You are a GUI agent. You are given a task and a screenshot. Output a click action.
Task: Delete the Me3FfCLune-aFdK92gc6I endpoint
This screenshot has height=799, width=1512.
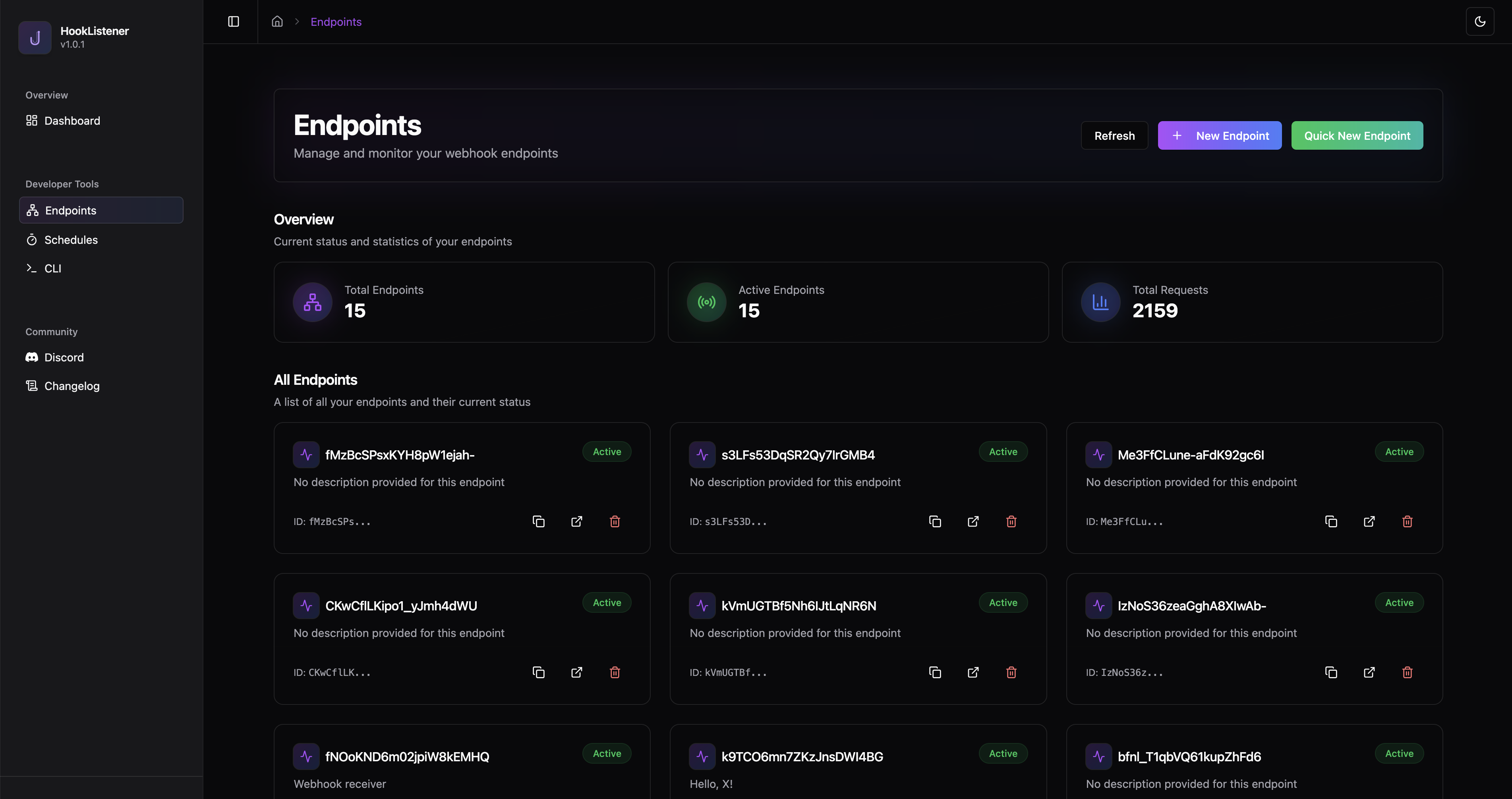(1407, 521)
